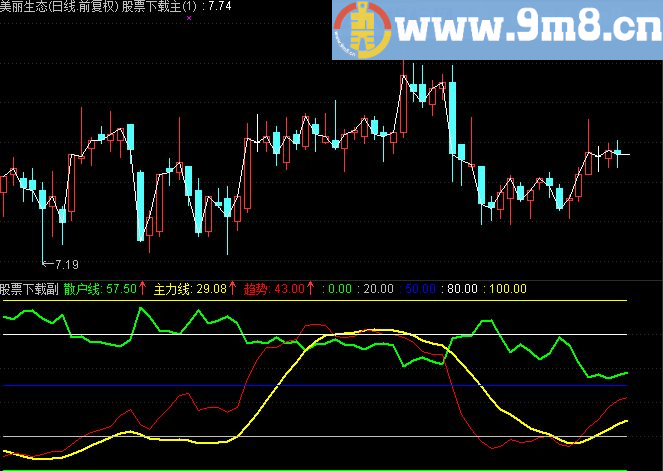Click the red 趋势 legend label
The height and width of the screenshot is (471, 663).
click(256, 289)
